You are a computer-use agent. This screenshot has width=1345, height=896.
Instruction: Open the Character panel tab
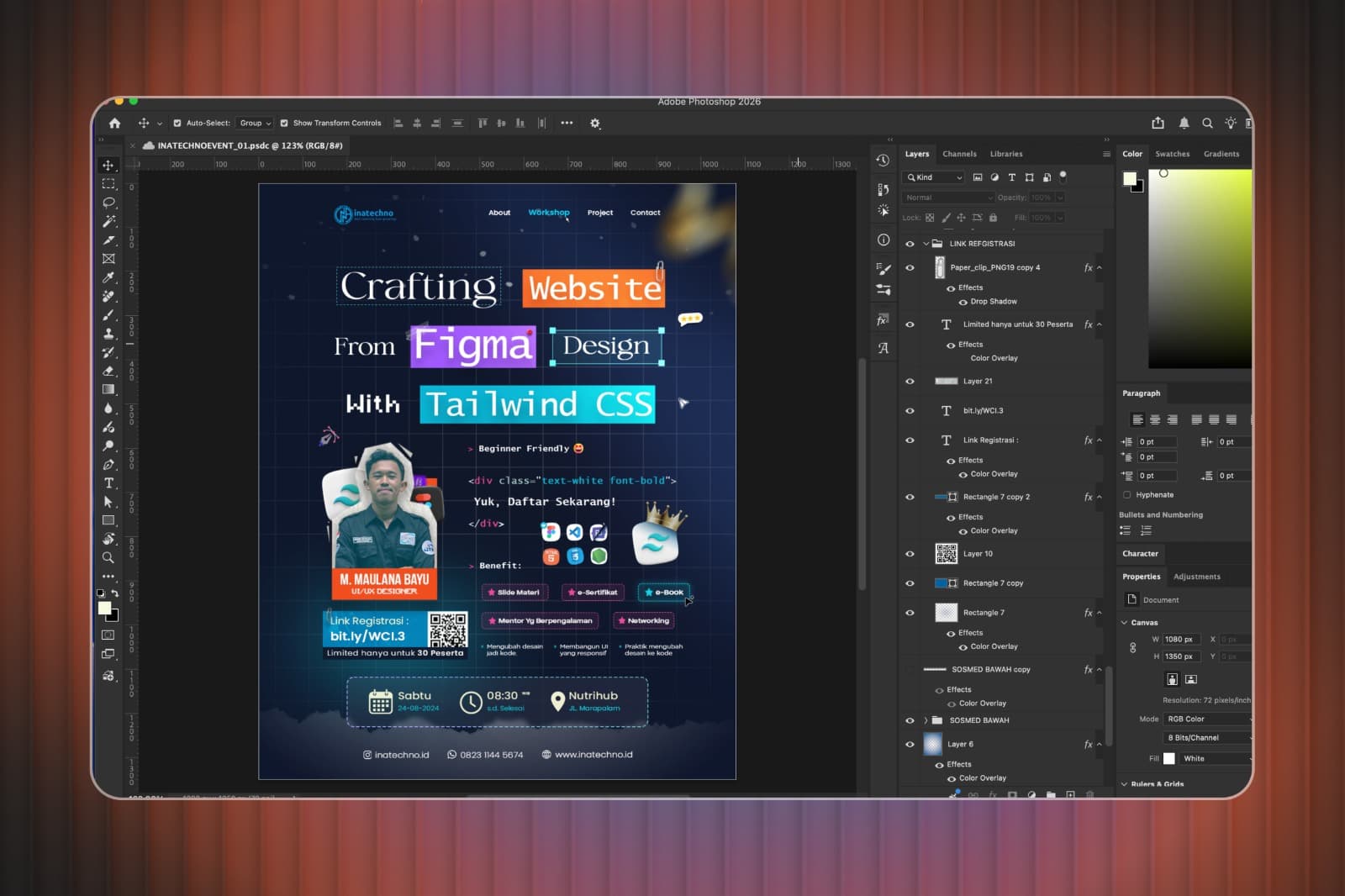click(1140, 554)
